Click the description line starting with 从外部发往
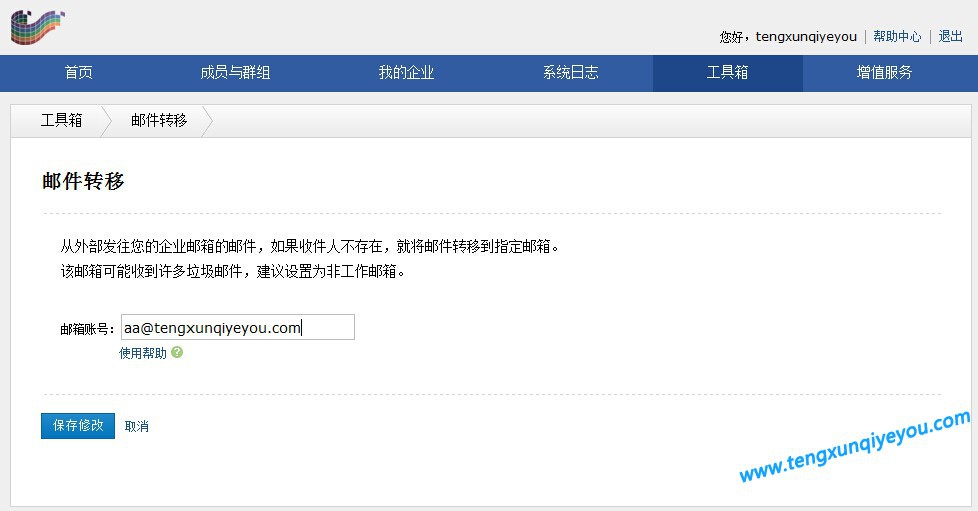This screenshot has height=511, width=978. coord(310,246)
